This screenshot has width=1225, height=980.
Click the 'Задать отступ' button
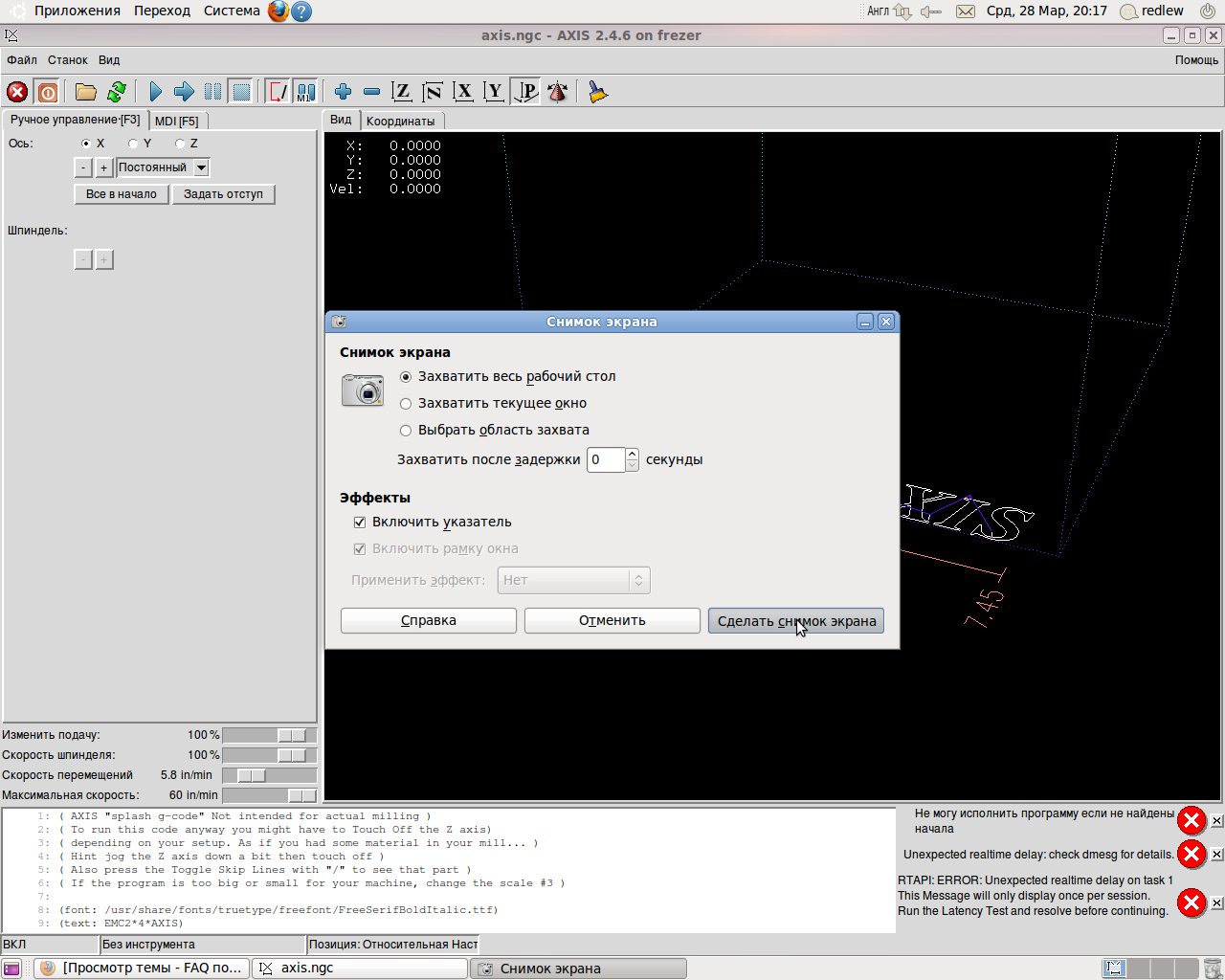(223, 194)
